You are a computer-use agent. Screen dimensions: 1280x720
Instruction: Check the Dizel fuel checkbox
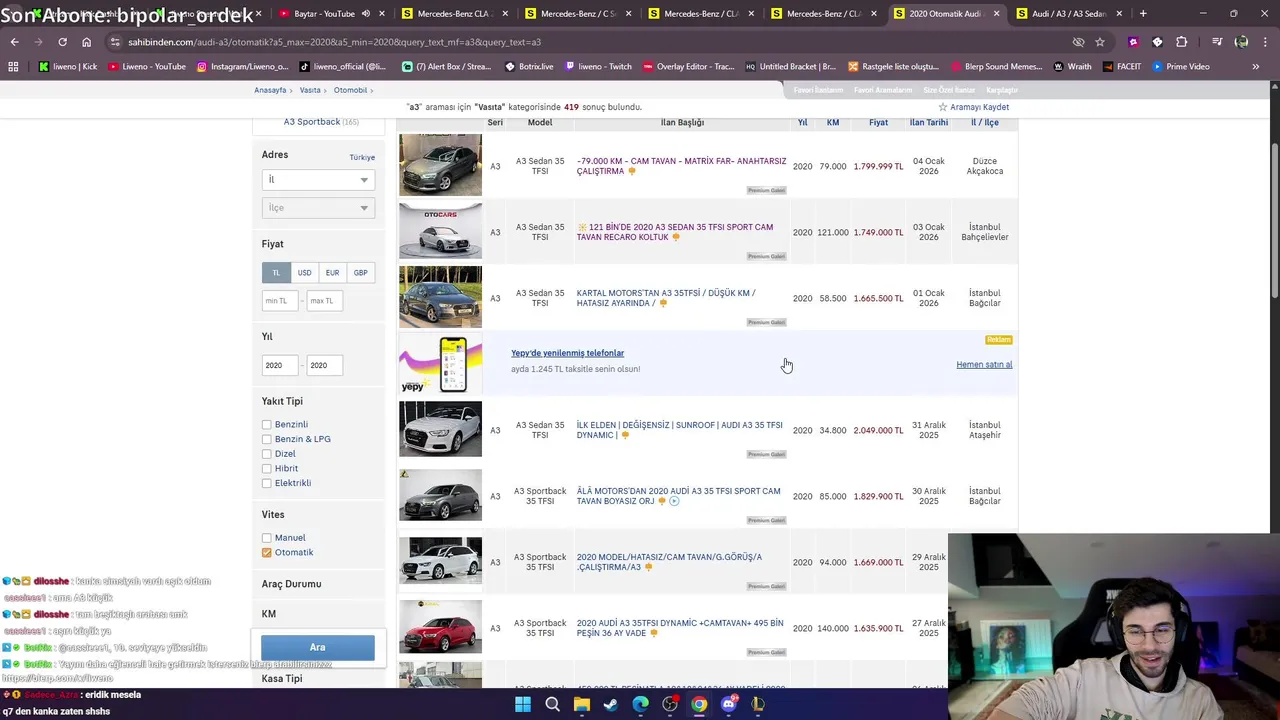(266, 454)
